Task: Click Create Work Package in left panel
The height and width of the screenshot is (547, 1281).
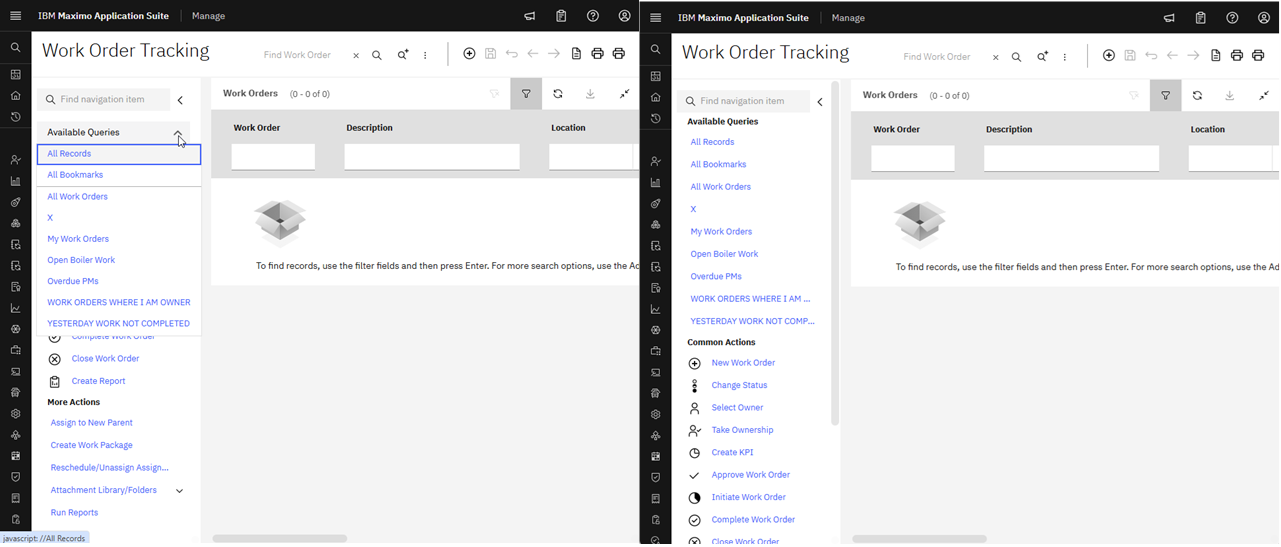Action: pos(91,445)
